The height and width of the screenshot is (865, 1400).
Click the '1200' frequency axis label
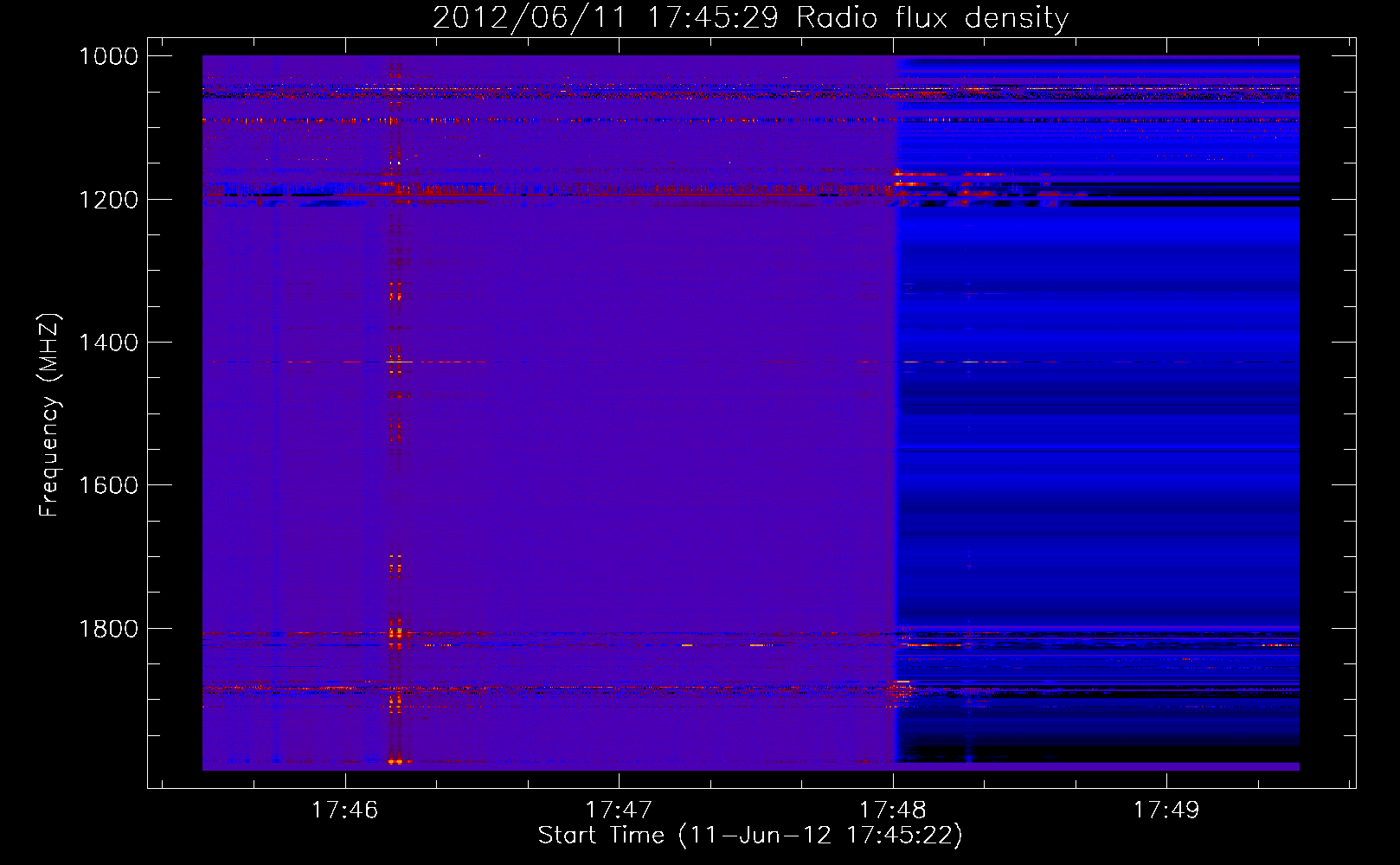(108, 200)
